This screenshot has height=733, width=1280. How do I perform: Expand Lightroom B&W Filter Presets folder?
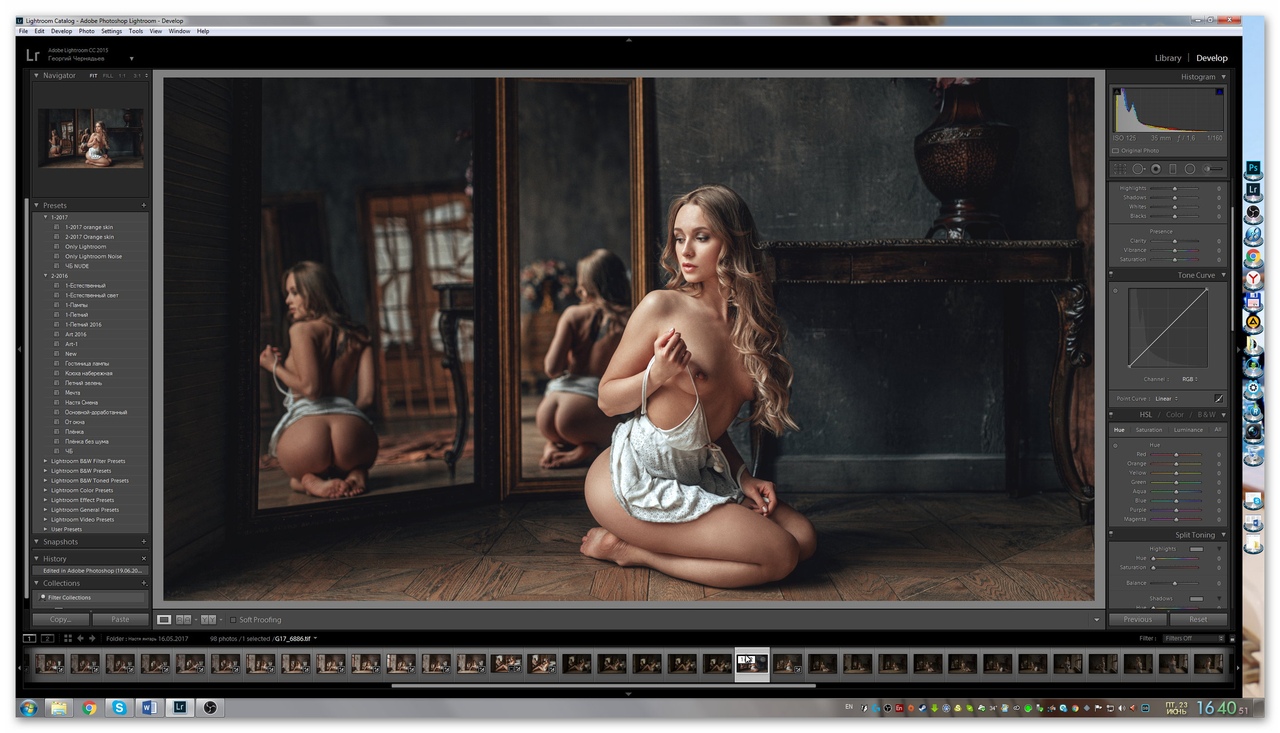click(45, 461)
